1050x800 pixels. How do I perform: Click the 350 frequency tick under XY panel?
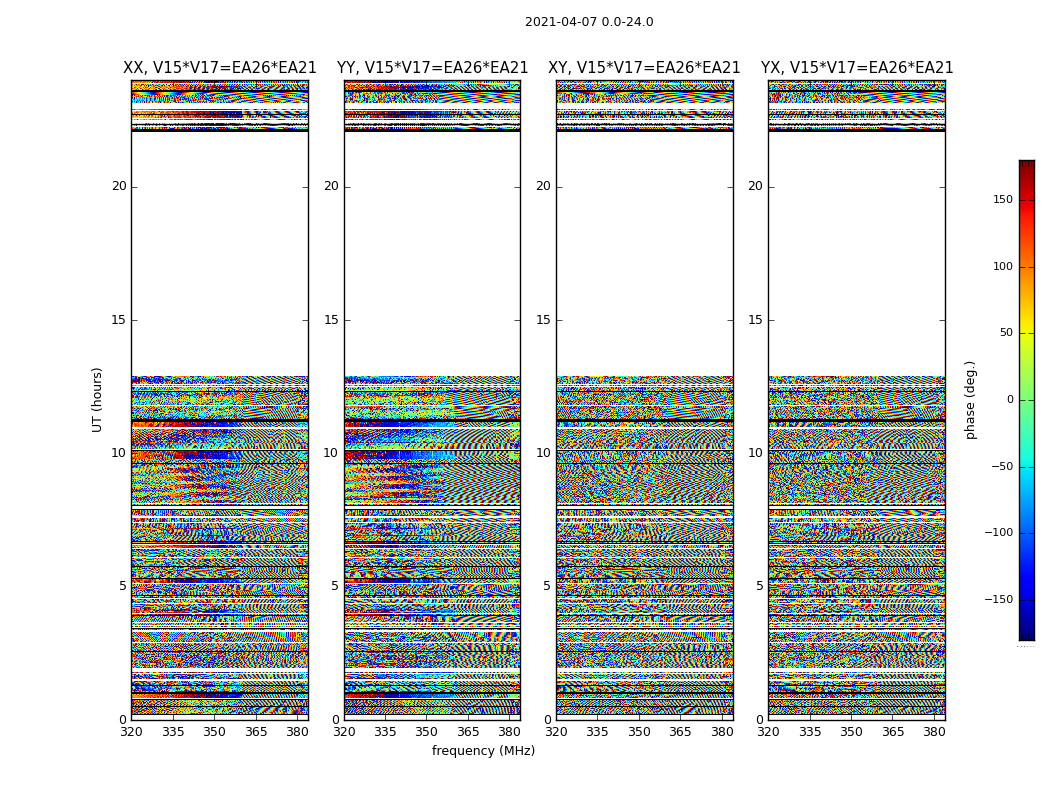tap(639, 732)
